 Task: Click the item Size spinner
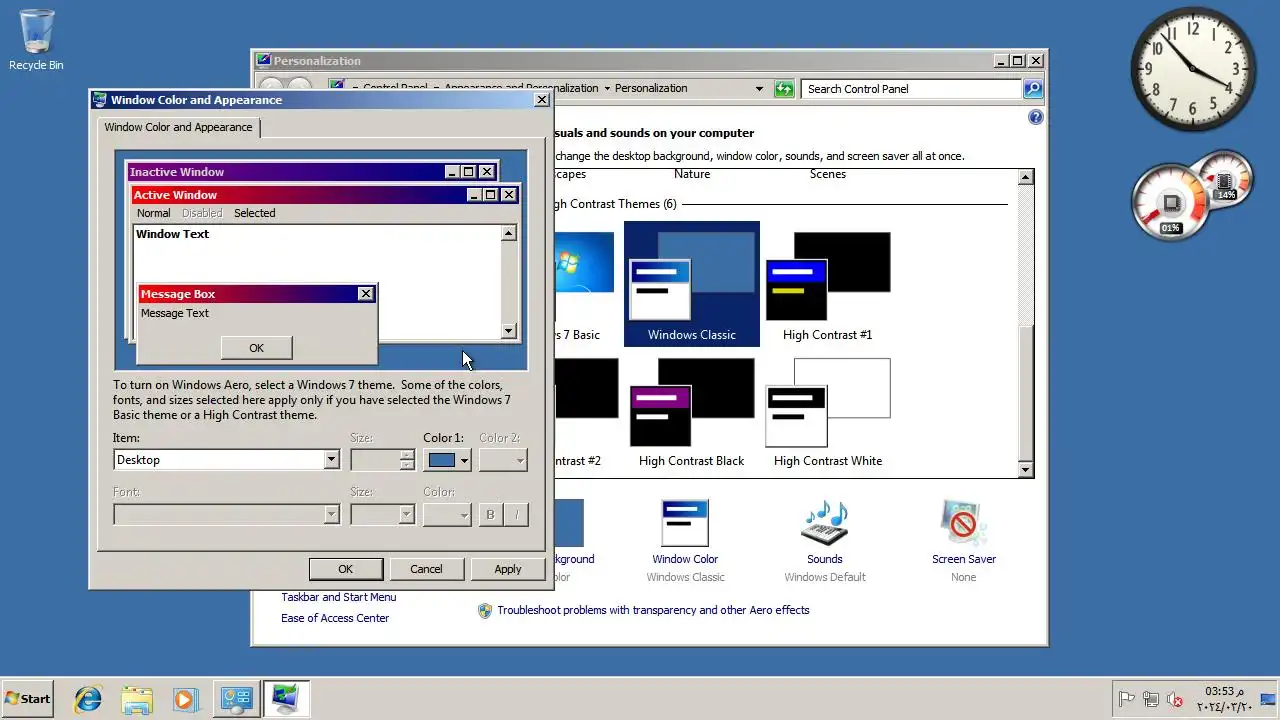point(407,460)
